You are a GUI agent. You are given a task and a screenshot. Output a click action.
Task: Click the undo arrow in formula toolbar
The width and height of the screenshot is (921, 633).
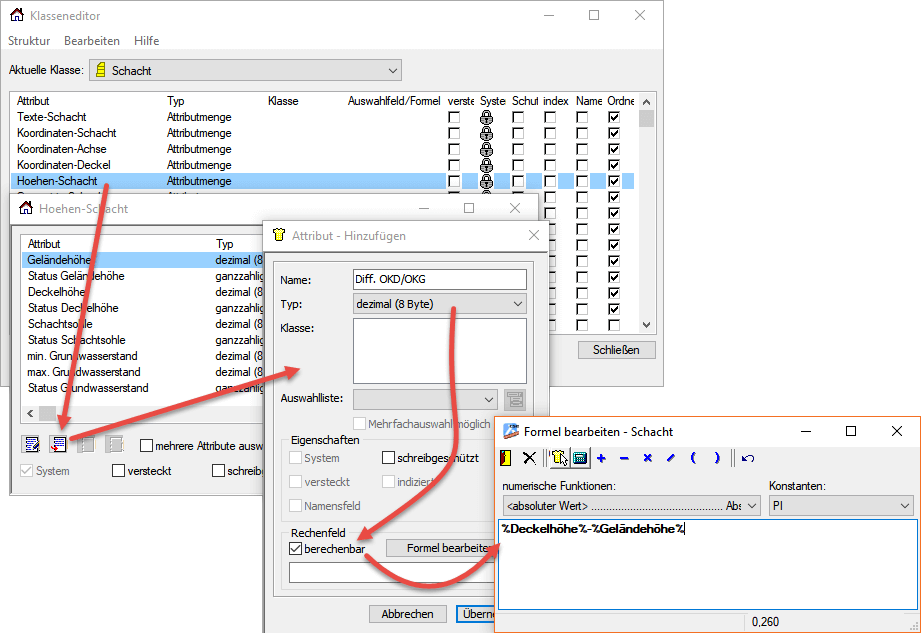pos(748,458)
